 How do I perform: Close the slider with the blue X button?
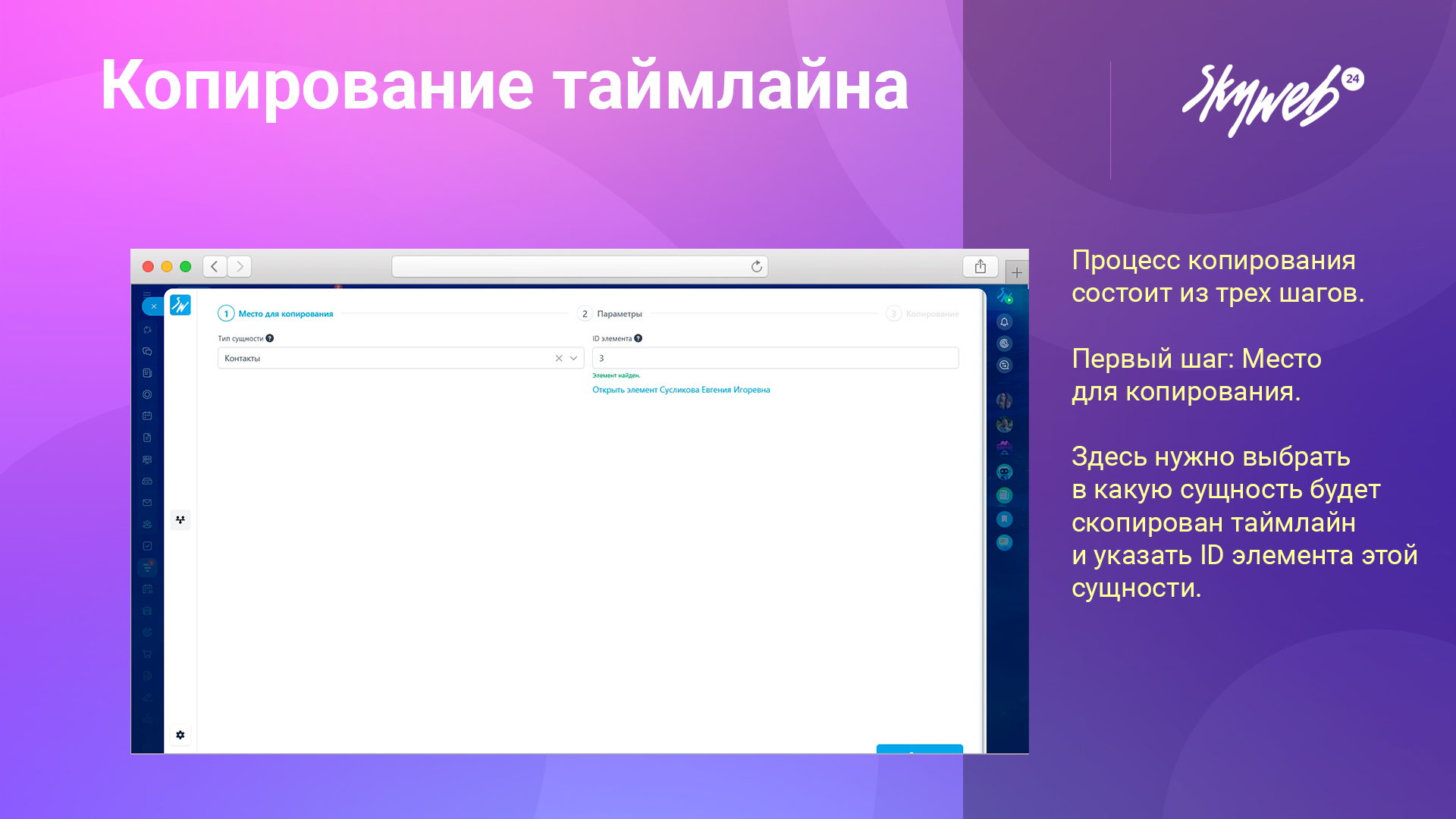click(x=153, y=306)
